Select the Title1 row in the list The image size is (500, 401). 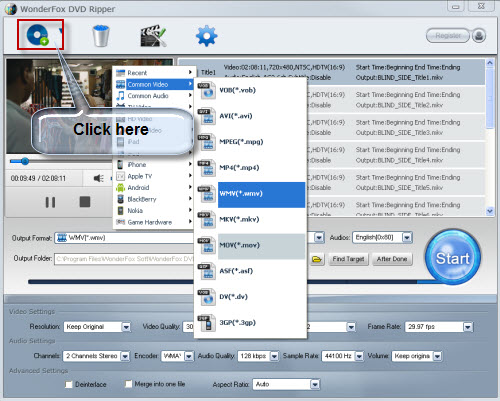332,72
